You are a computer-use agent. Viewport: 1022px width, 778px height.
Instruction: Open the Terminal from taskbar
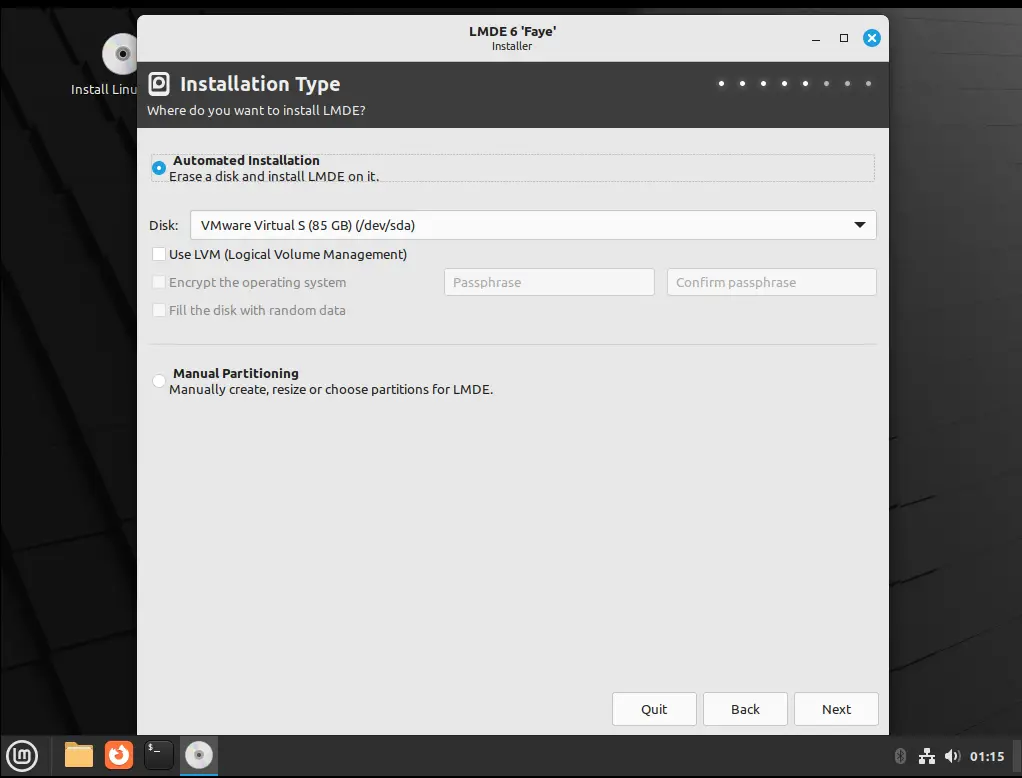158,756
